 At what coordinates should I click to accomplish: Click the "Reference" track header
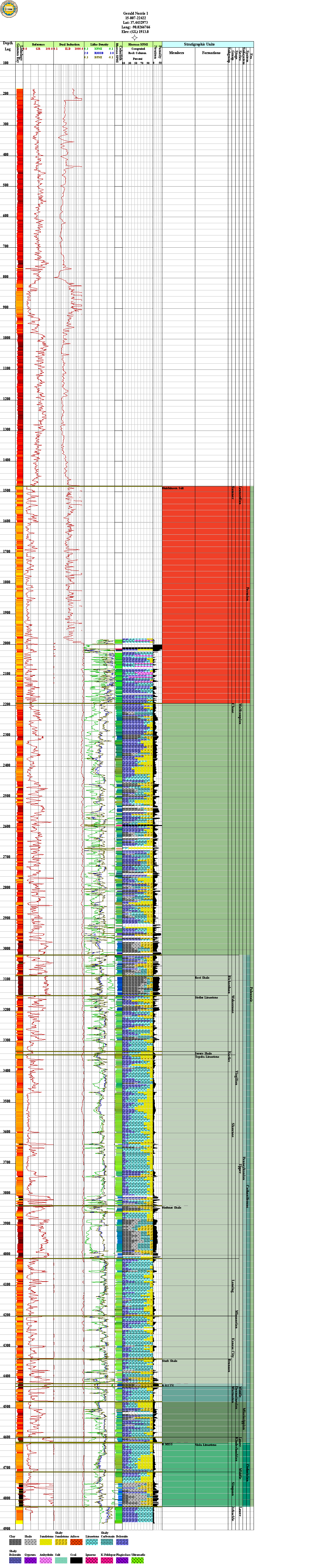click(38, 45)
